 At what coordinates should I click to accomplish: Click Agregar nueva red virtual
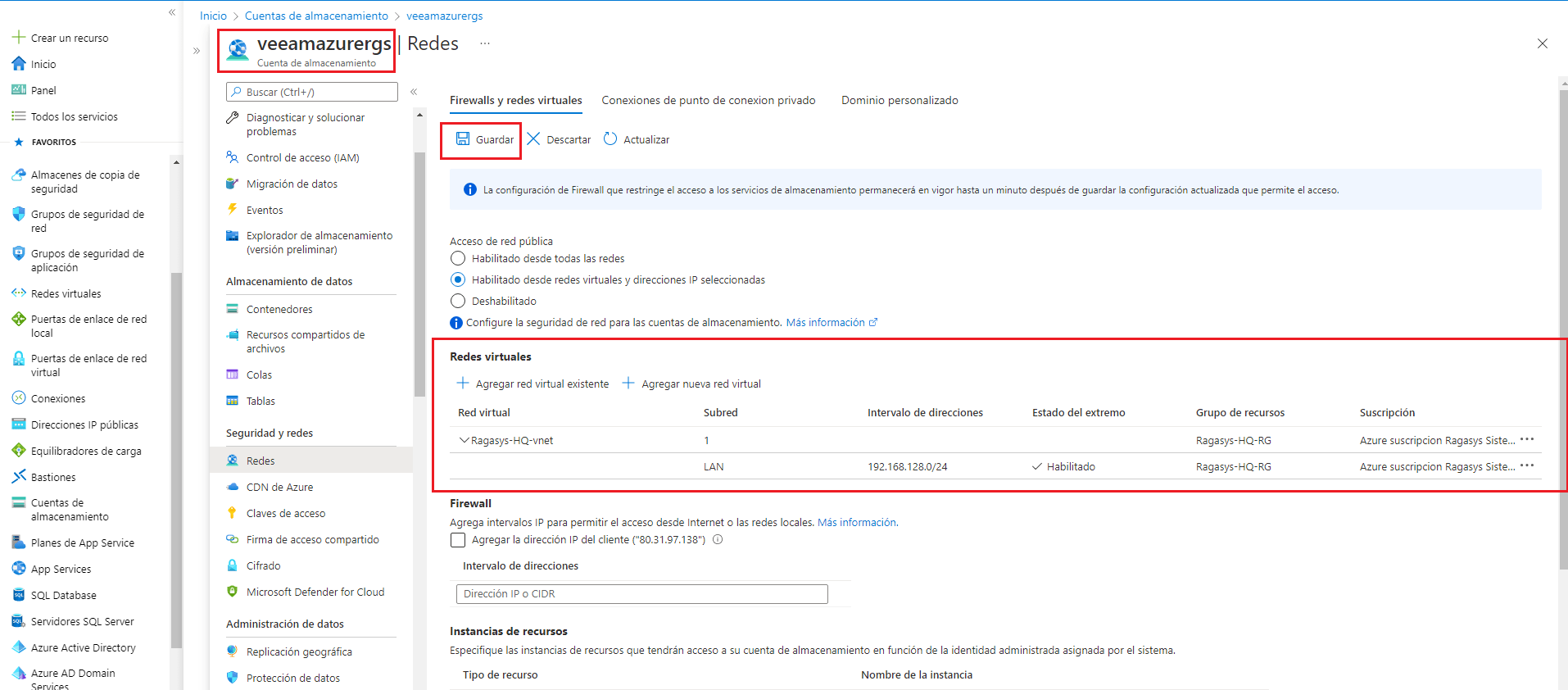coord(691,384)
